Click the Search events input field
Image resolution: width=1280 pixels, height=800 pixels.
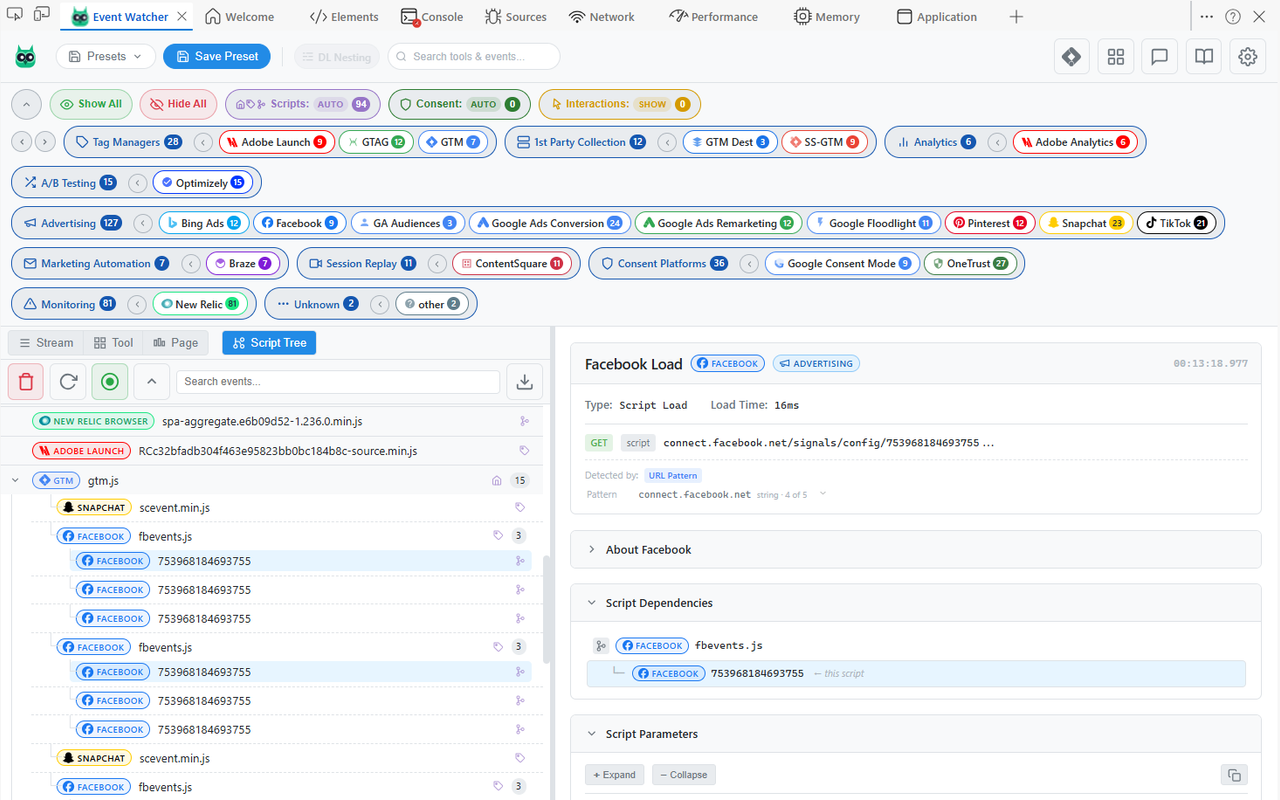tap(338, 381)
